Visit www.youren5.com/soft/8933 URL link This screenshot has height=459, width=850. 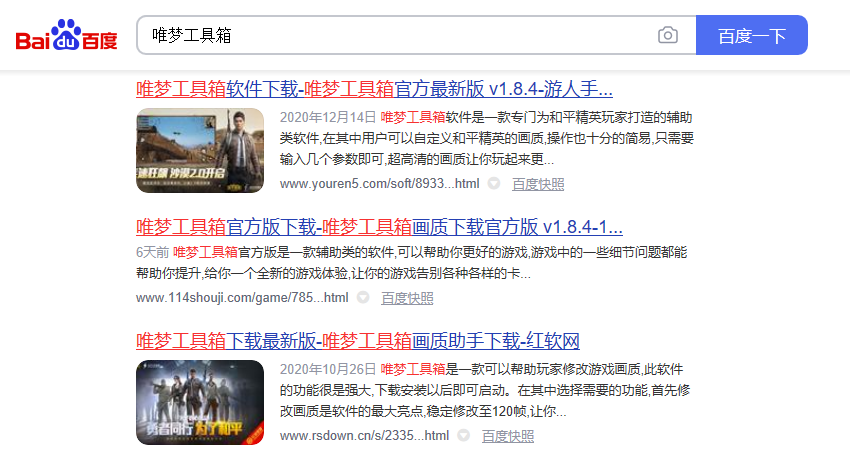click(x=379, y=184)
